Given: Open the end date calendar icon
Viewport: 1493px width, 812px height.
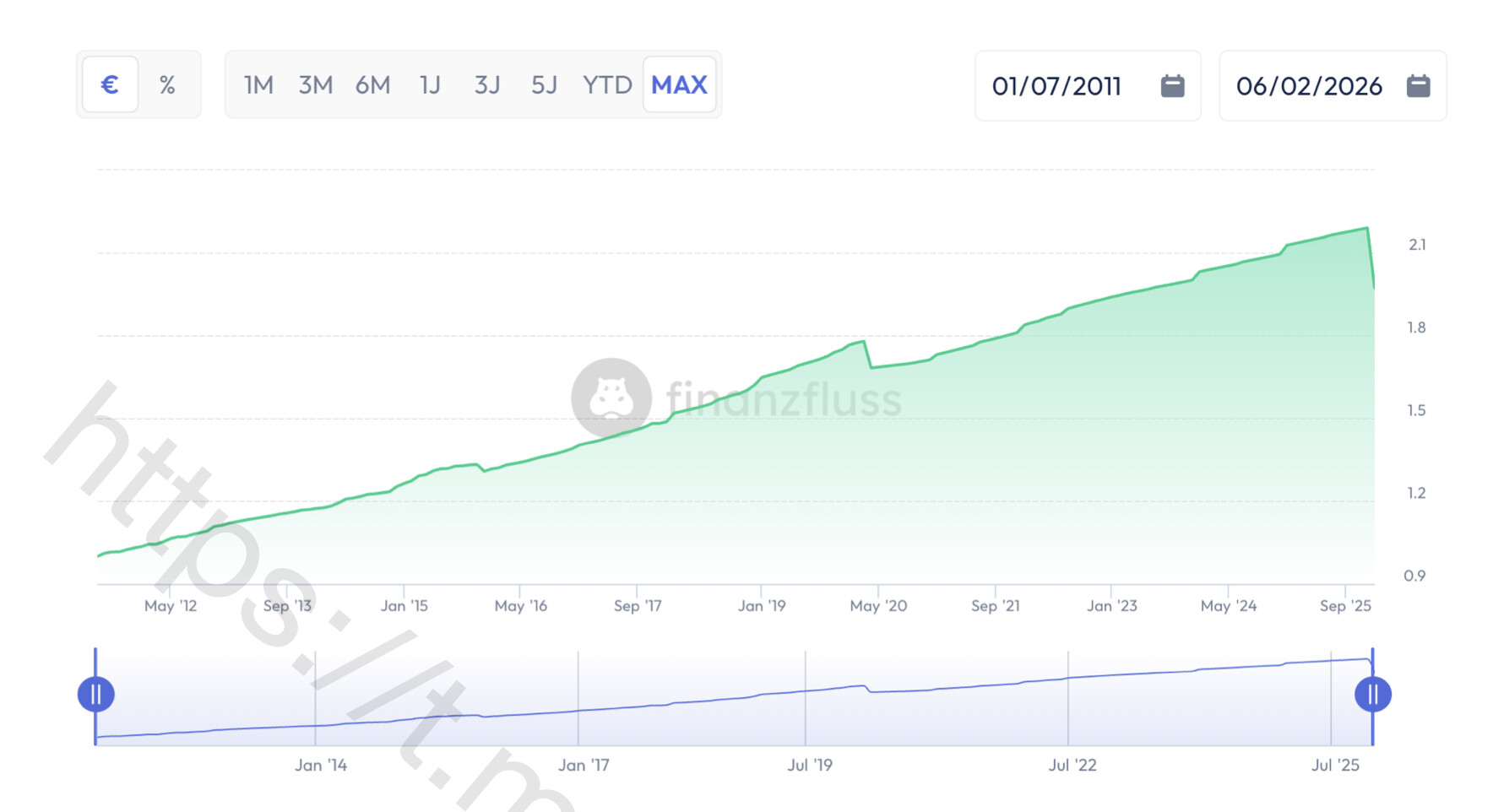Looking at the screenshot, I should pos(1418,86).
